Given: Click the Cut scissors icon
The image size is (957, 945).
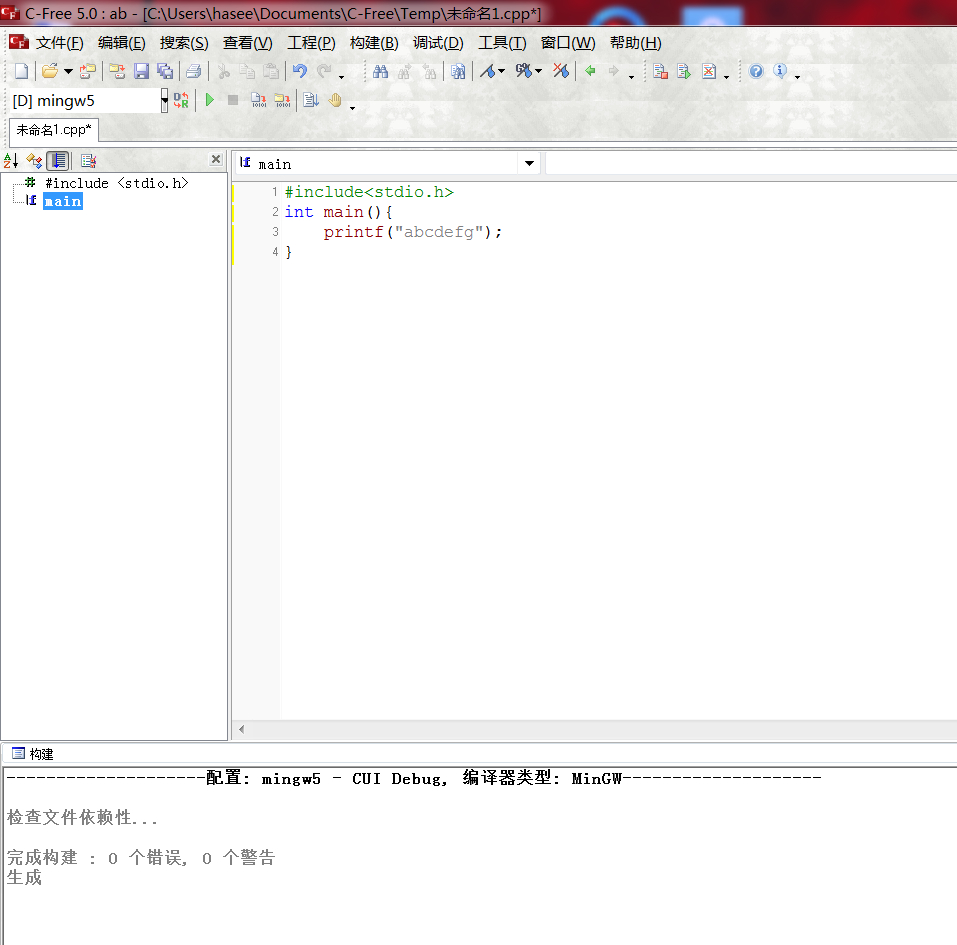Looking at the screenshot, I should coord(224,71).
